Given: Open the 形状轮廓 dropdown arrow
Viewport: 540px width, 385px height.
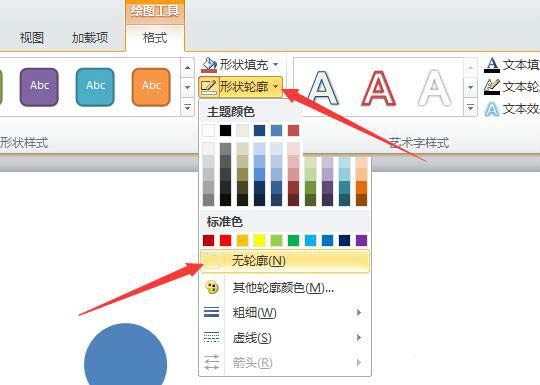Looking at the screenshot, I should pyautogui.click(x=276, y=87).
